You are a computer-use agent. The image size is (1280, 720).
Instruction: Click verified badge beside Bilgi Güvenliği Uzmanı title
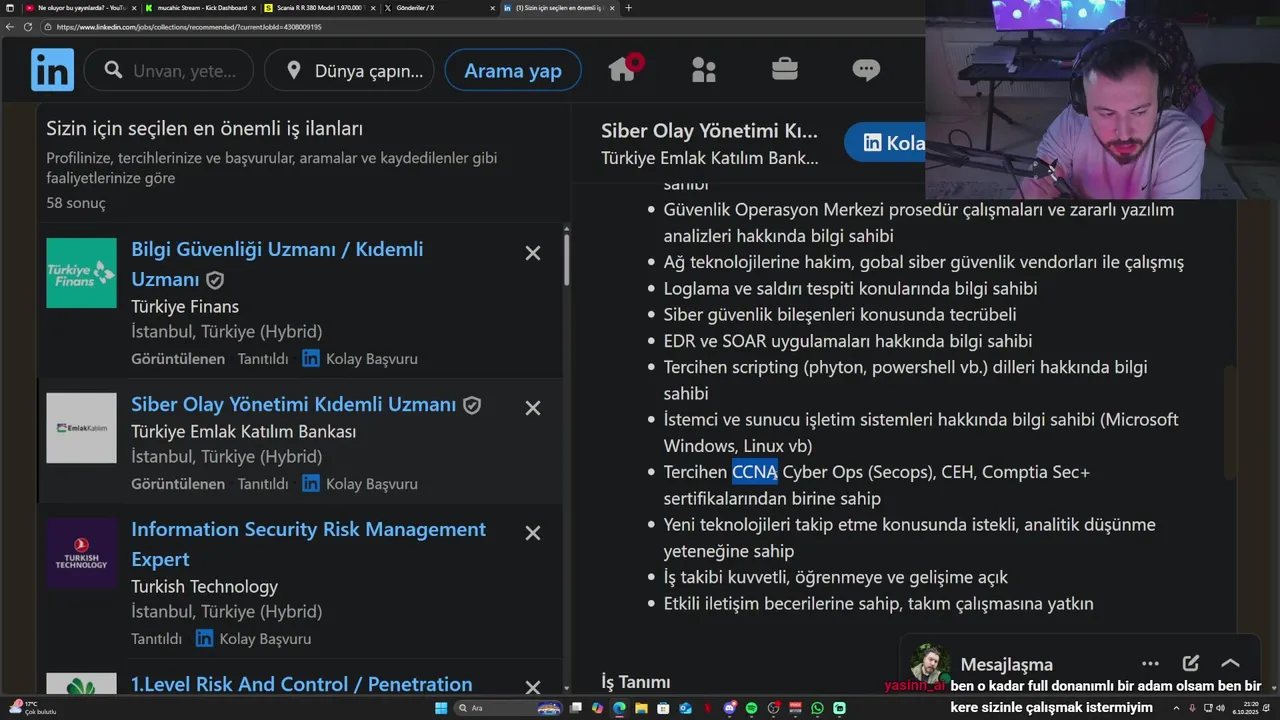point(215,280)
